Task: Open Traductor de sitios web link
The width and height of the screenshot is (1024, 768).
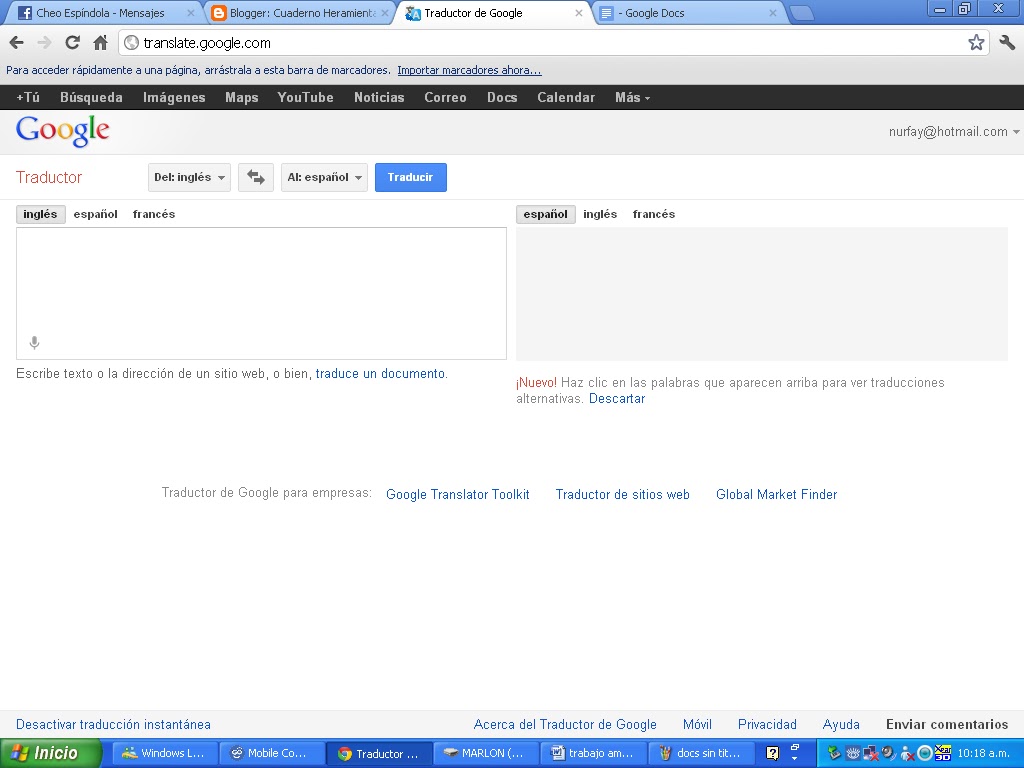Action: (622, 494)
